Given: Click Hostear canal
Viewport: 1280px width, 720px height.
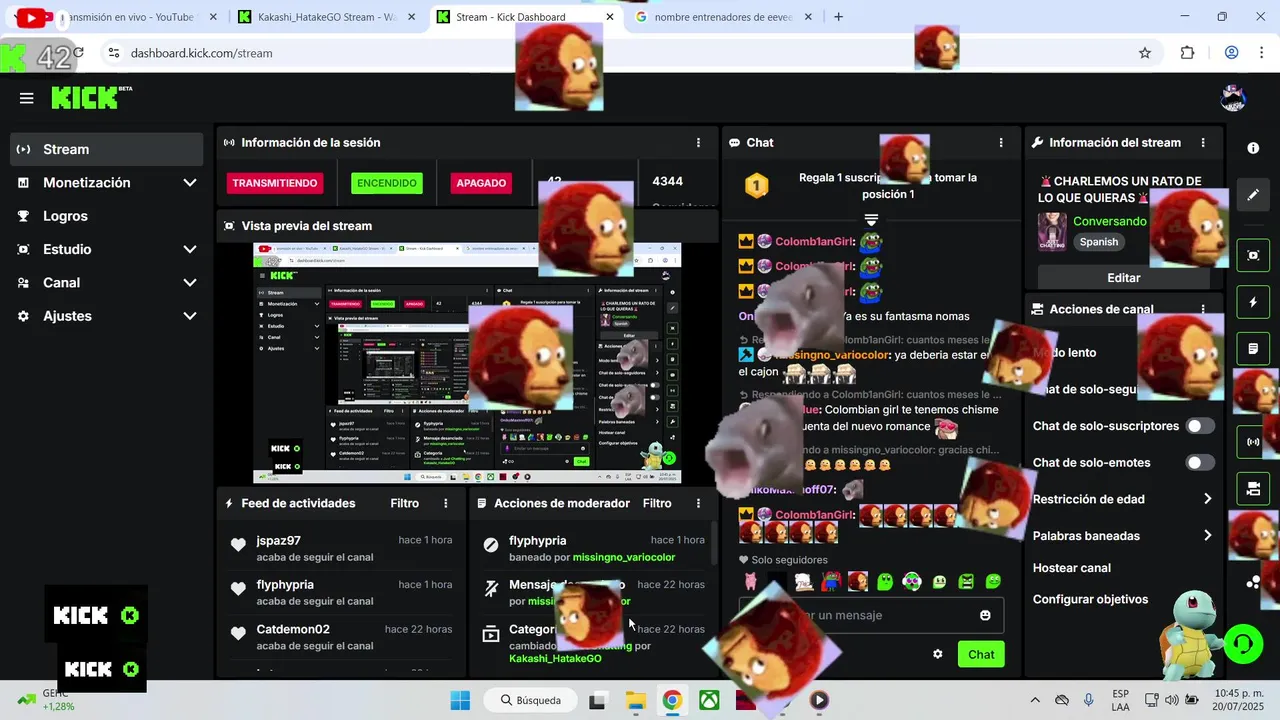Looking at the screenshot, I should [x=1072, y=568].
